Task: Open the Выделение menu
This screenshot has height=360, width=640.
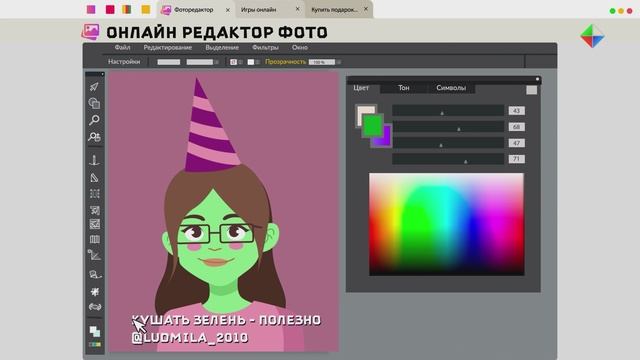Action: click(222, 48)
